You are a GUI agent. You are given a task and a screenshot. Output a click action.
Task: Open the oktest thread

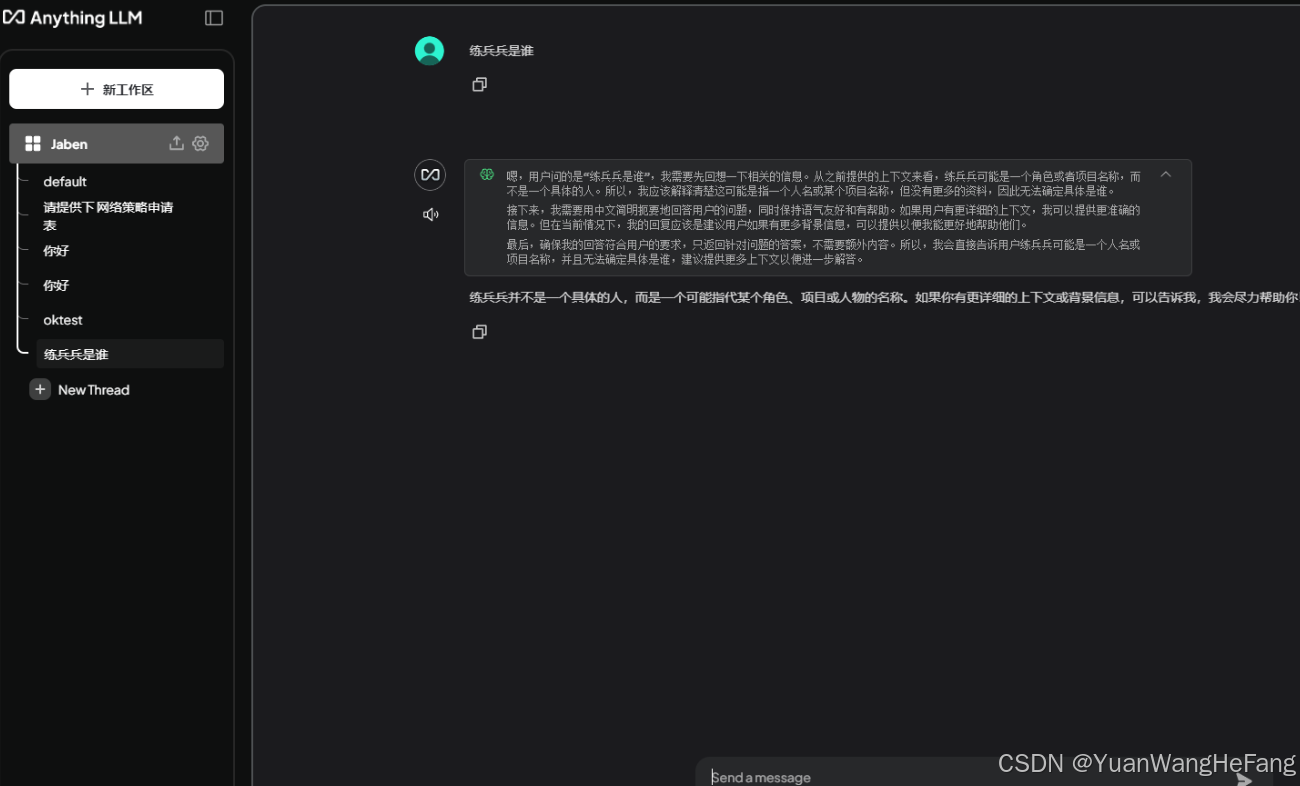point(64,319)
